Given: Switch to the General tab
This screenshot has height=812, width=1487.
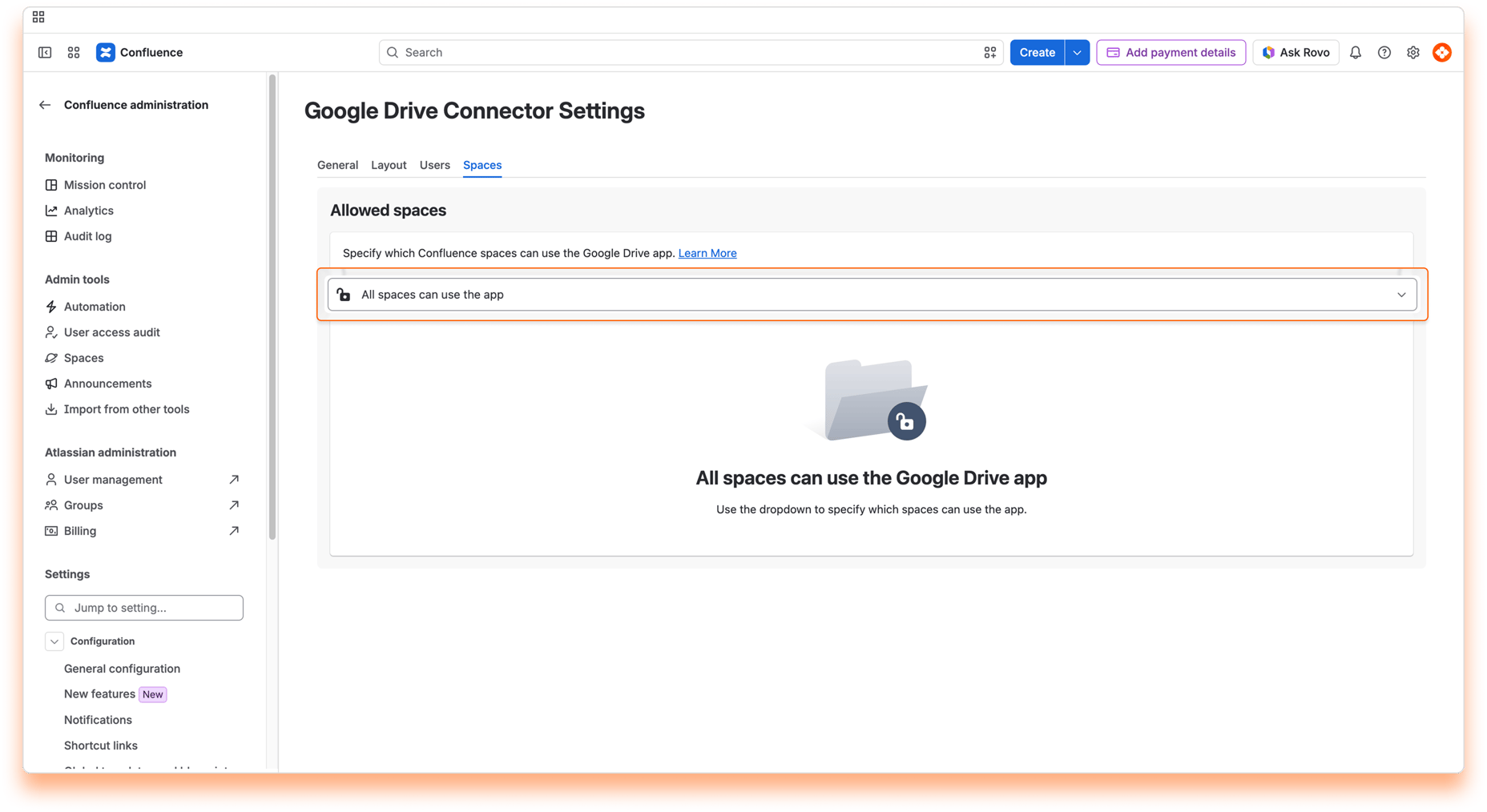Looking at the screenshot, I should (x=337, y=165).
